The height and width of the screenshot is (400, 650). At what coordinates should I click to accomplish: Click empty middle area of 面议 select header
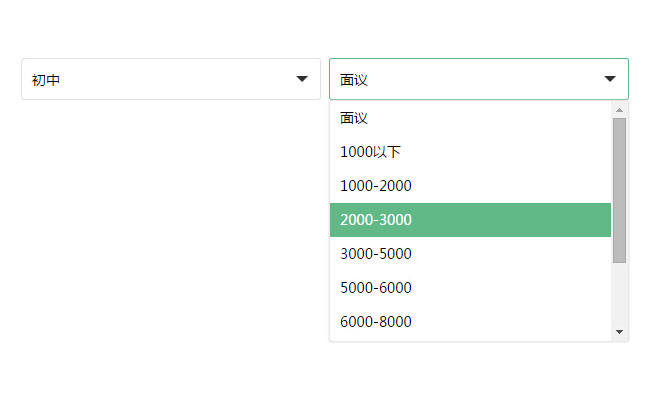click(x=480, y=79)
